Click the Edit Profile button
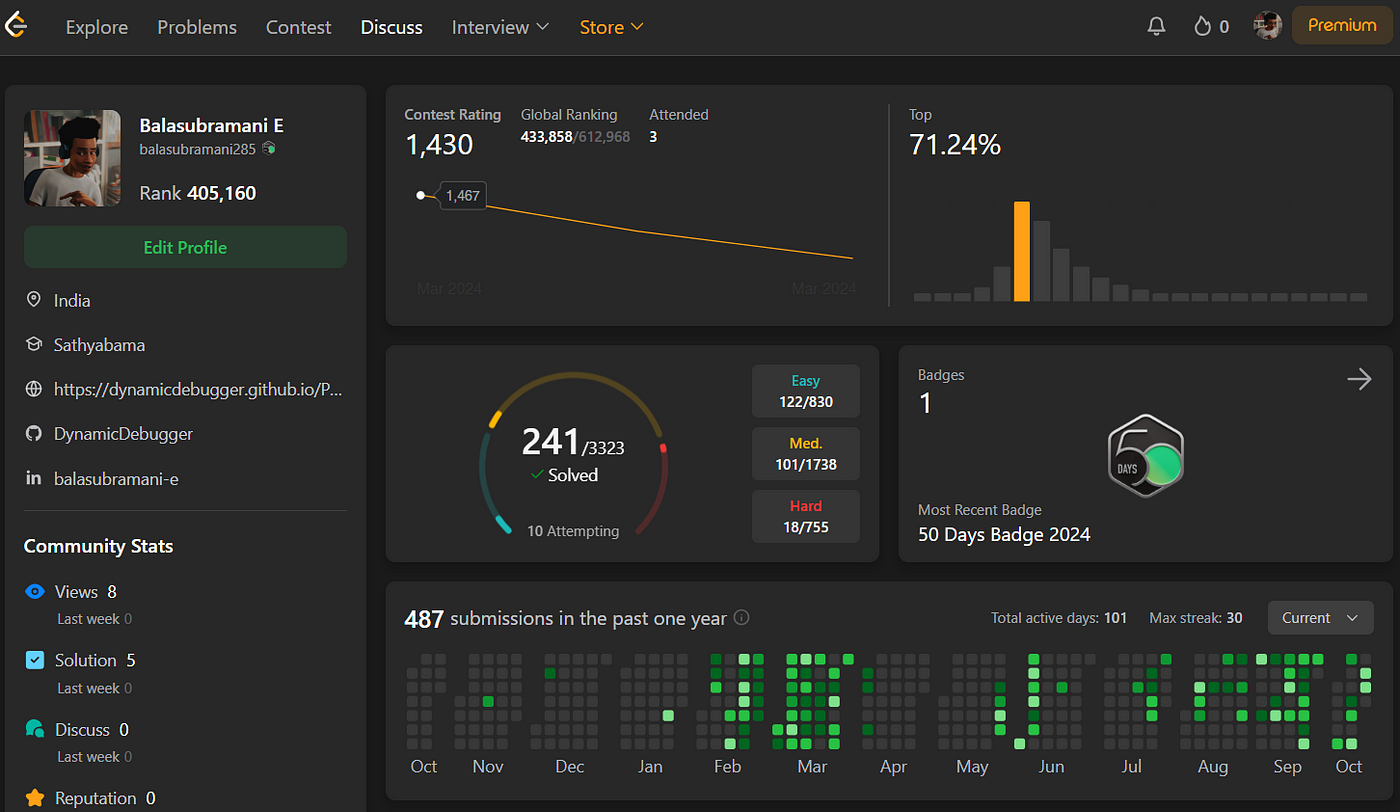The height and width of the screenshot is (812, 1400). (185, 247)
